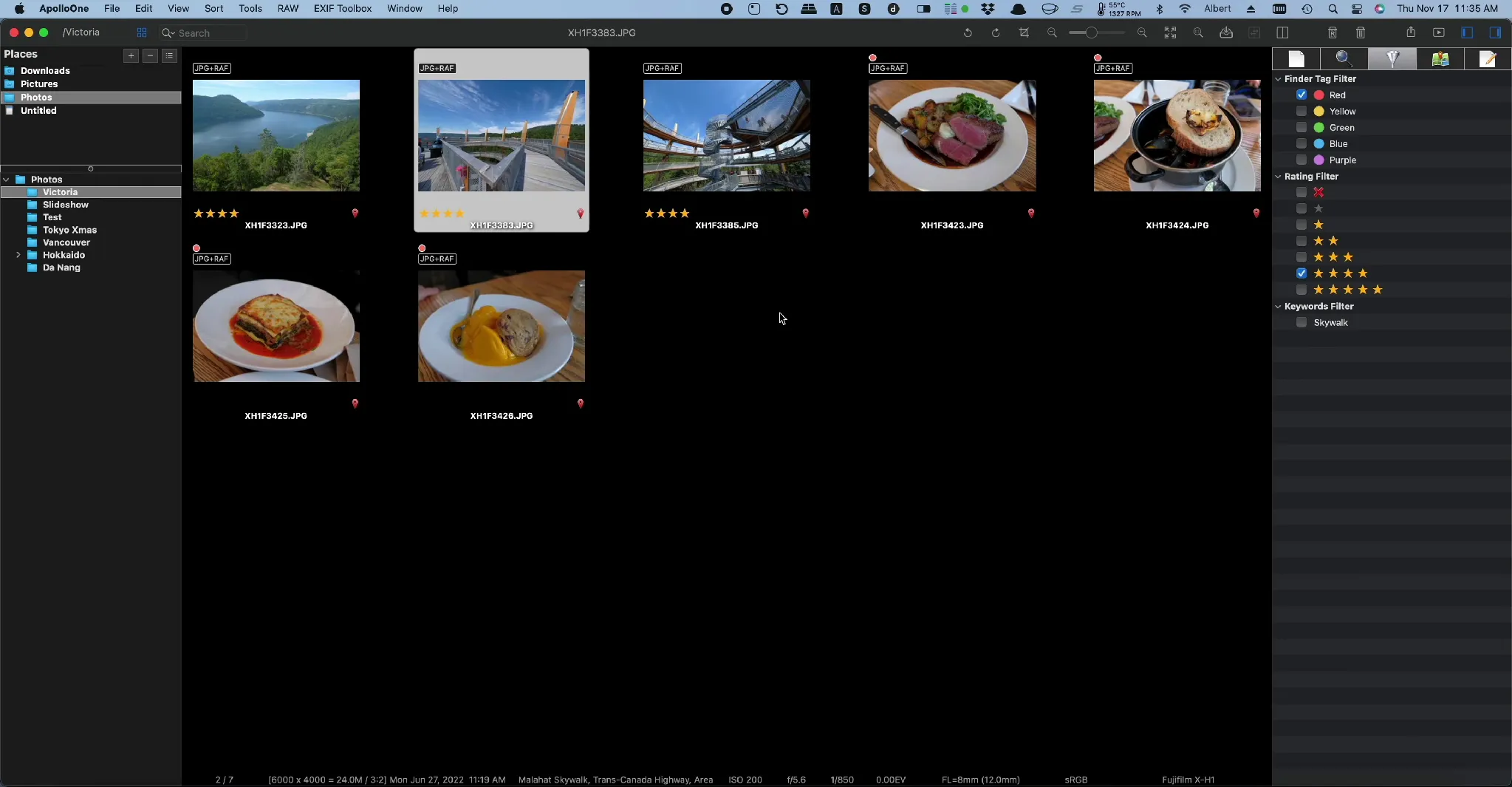Toggle the left sidebar panel
1512x787 pixels.
1467,33
